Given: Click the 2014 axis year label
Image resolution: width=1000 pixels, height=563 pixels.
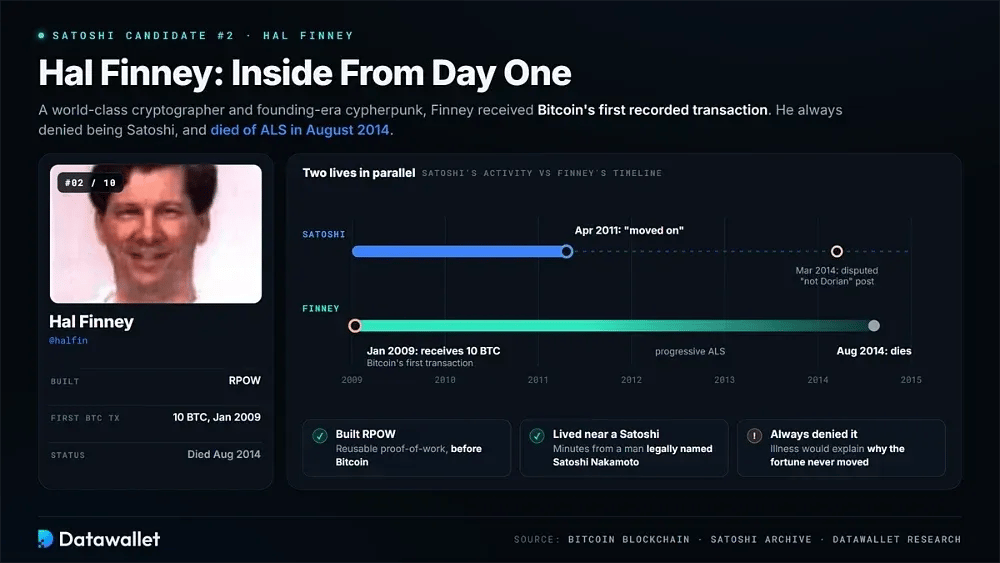Looking at the screenshot, I should pyautogui.click(x=818, y=380).
